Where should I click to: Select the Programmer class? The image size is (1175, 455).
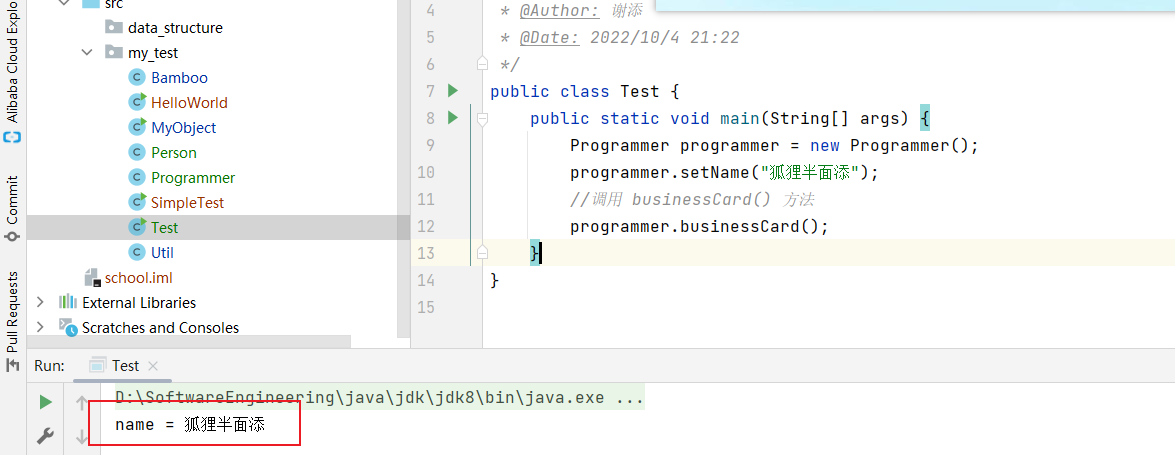point(193,178)
